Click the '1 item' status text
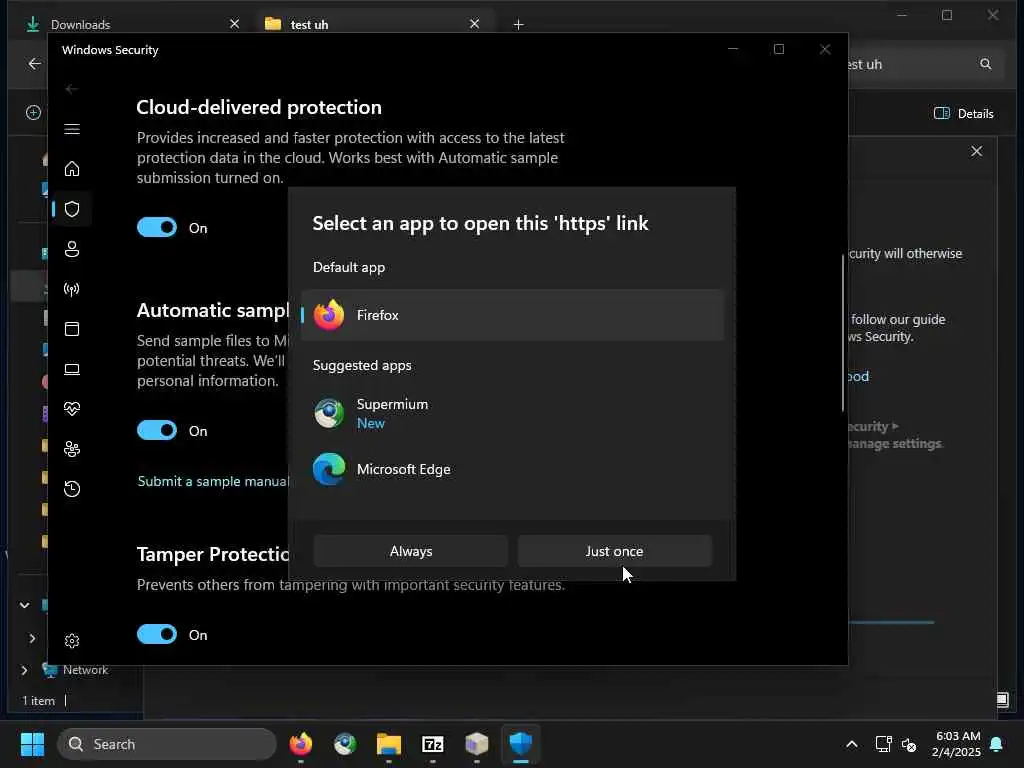This screenshot has height=768, width=1024. tap(39, 701)
